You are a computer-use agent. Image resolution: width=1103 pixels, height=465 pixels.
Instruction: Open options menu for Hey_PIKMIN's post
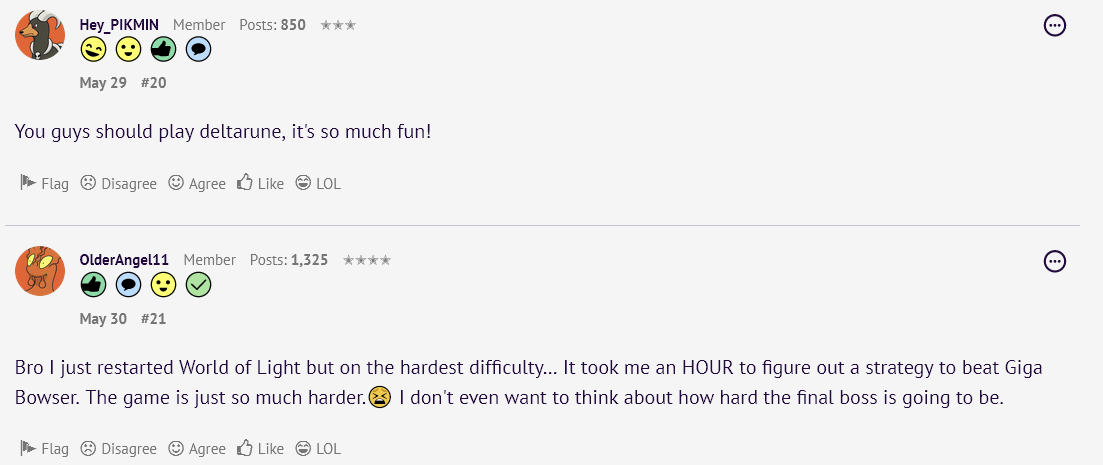1054,26
